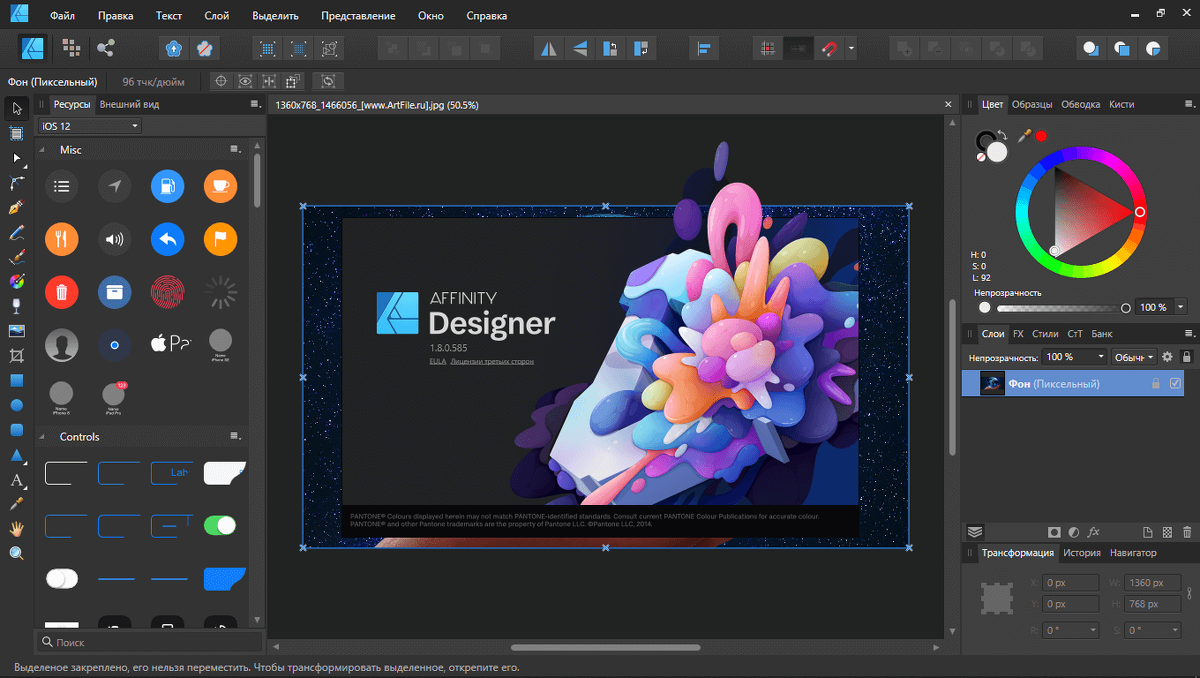Open the iOS 12 assets category dropdown

pos(90,126)
